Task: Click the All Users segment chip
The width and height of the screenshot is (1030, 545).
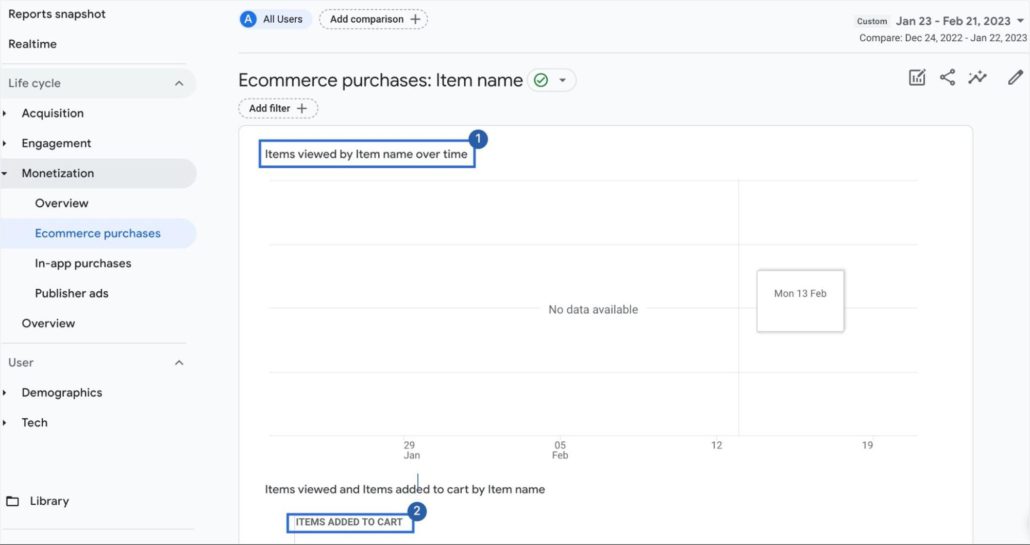Action: 275,19
